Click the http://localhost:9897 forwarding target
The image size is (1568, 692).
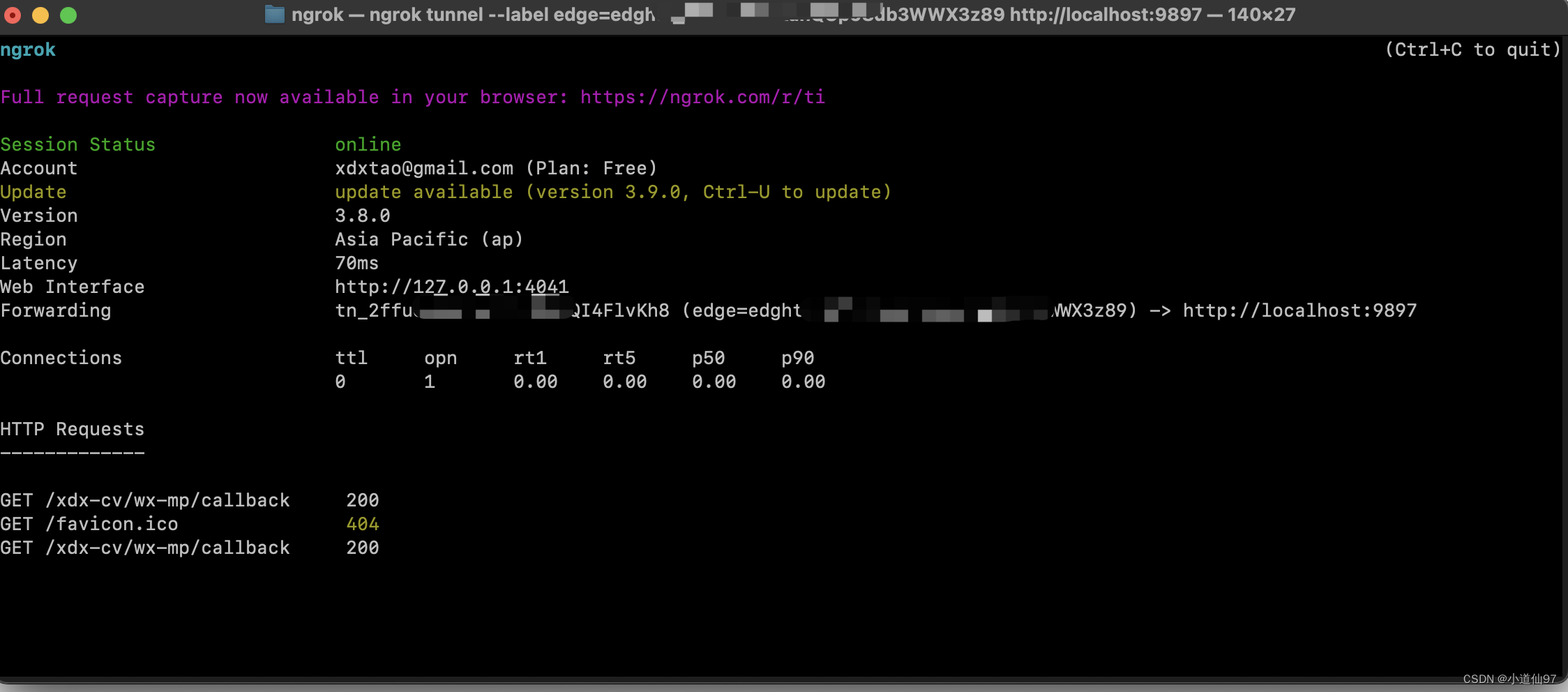coord(1300,310)
